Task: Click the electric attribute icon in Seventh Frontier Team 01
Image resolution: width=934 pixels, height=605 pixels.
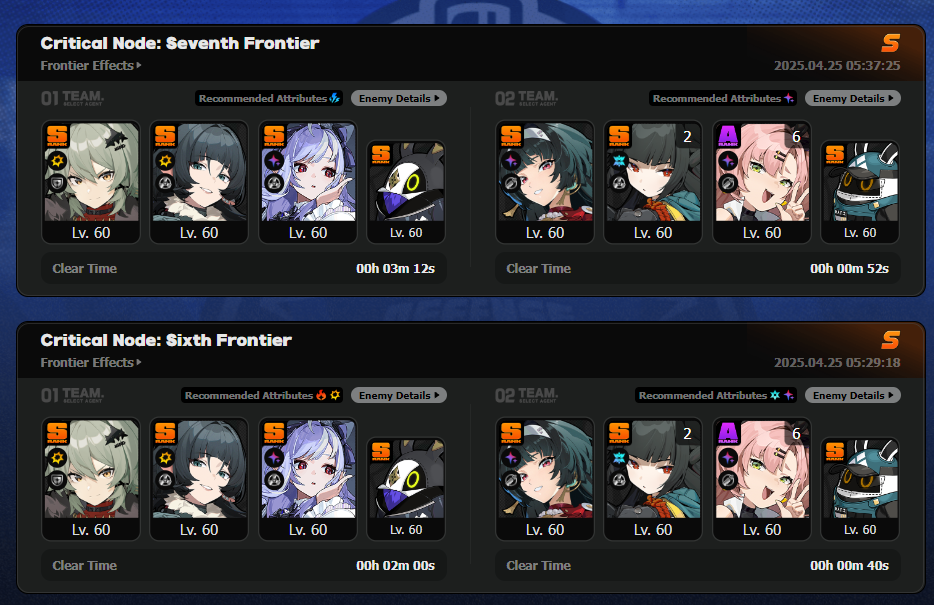Action: coord(335,98)
